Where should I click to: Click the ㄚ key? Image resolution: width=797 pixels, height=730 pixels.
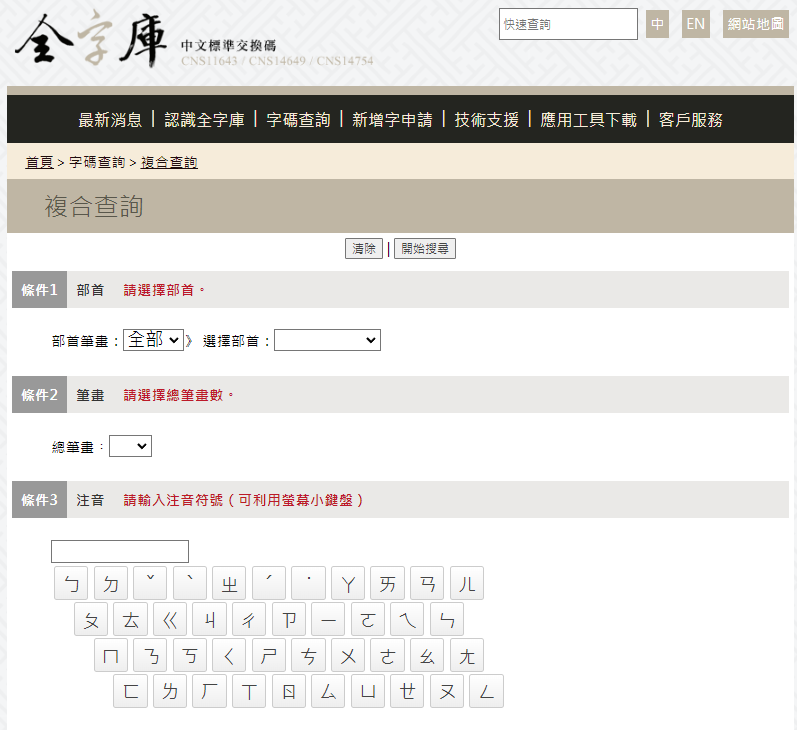348,583
